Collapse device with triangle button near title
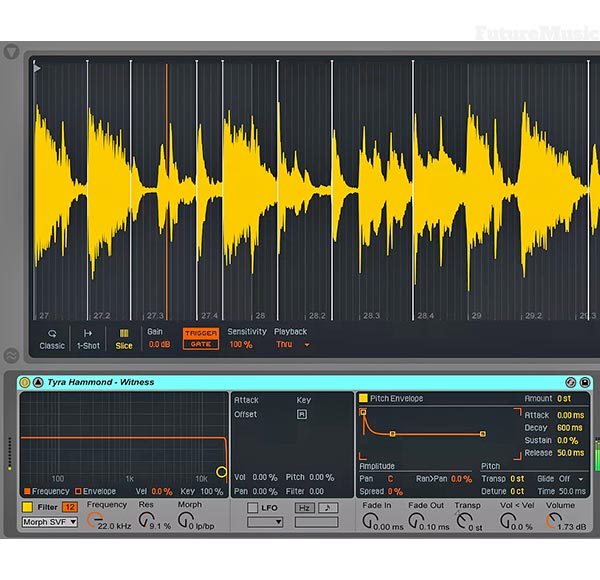This screenshot has width=600, height=580. pos(38,382)
